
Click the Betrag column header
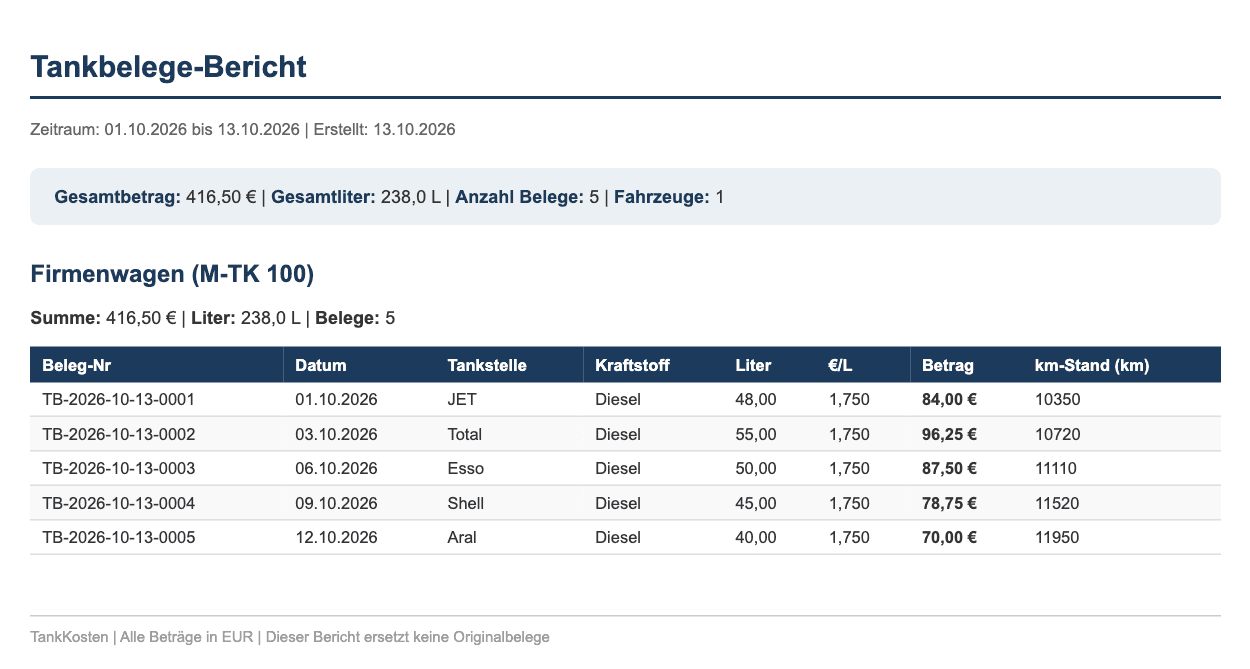pyautogui.click(x=967, y=365)
